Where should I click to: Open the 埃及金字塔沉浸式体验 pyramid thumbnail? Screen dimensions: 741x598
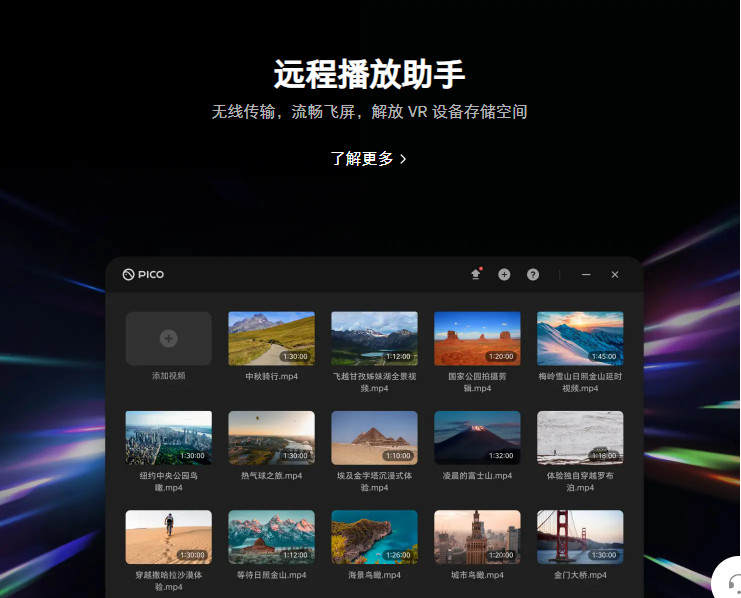pos(374,438)
